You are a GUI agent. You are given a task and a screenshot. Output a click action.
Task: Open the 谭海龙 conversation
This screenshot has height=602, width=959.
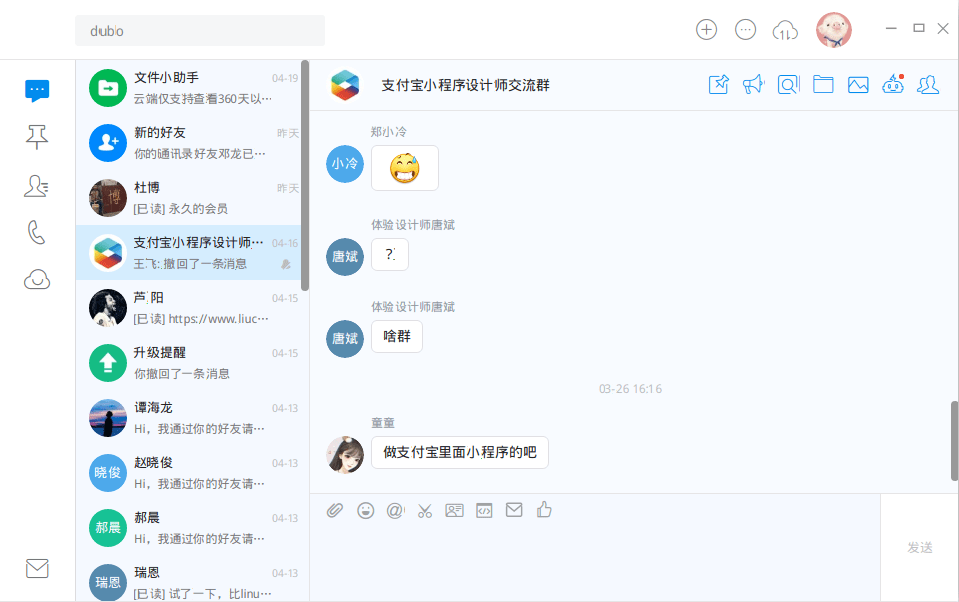click(x=190, y=418)
